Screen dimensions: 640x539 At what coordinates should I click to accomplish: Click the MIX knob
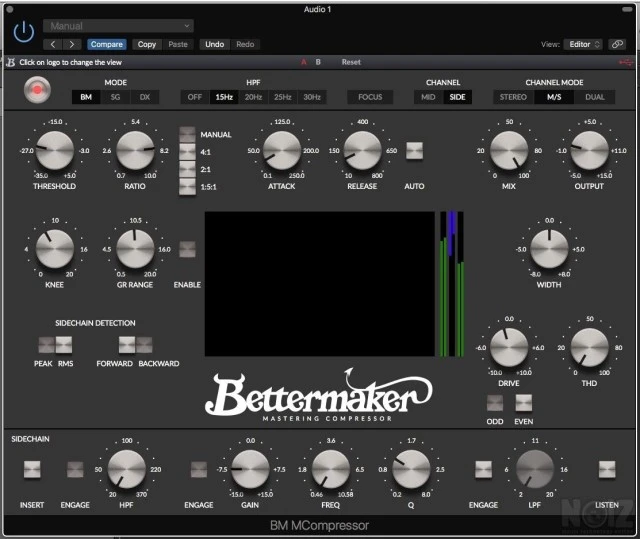tap(509, 151)
